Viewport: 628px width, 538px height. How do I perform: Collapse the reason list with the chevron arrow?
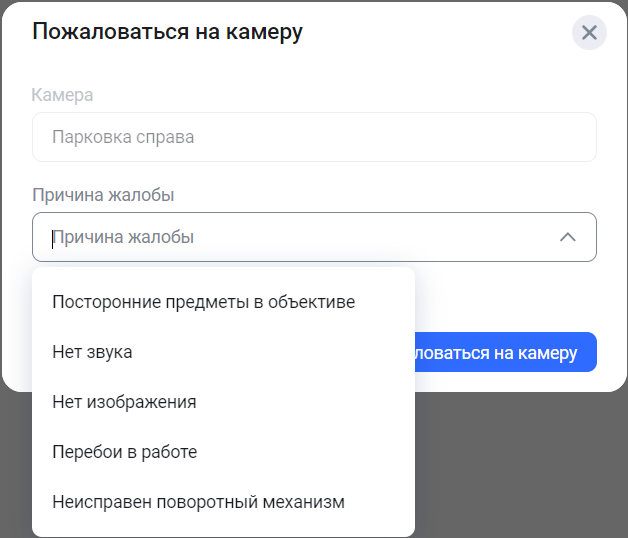pyautogui.click(x=567, y=238)
